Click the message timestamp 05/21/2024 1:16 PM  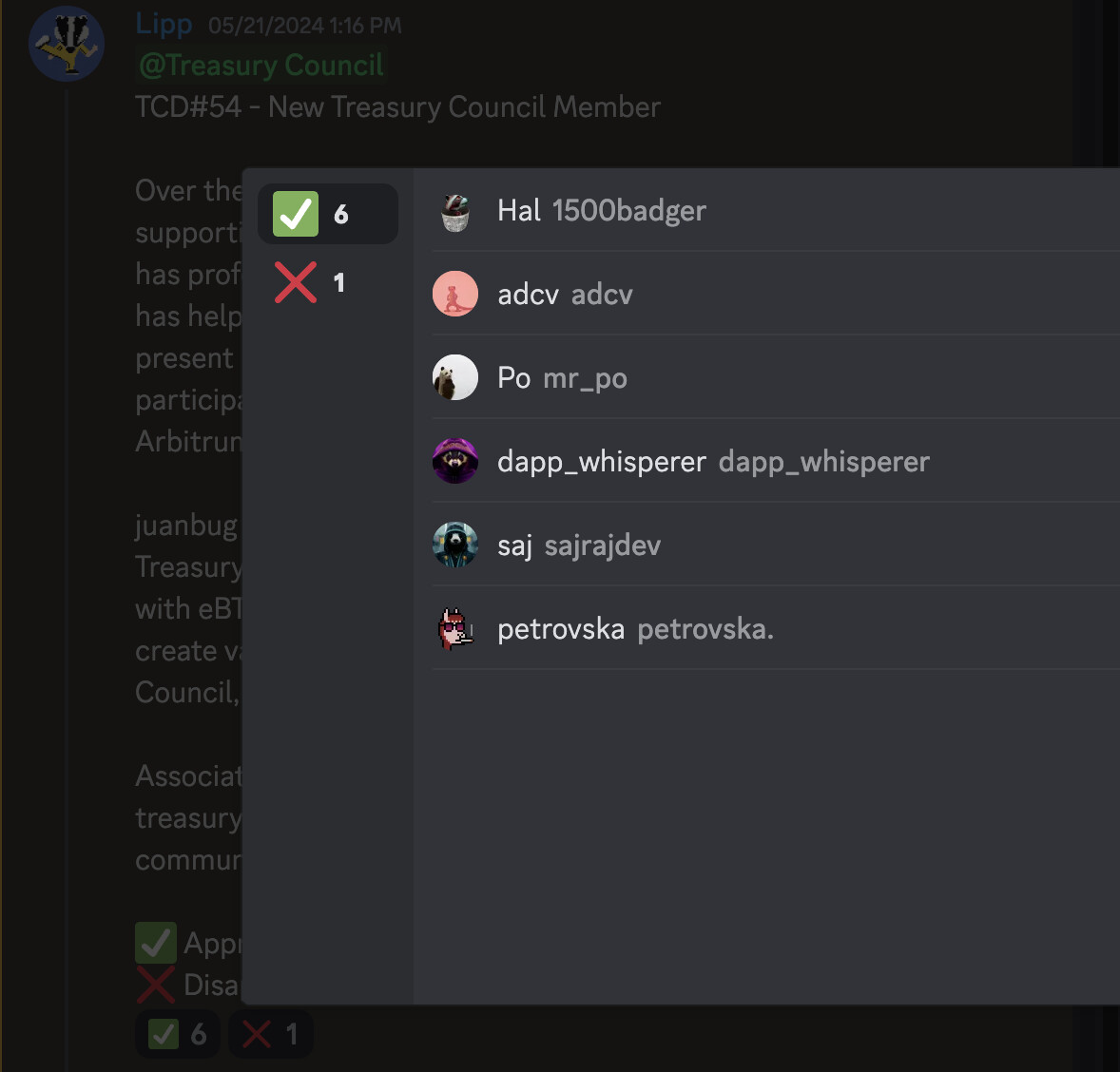(x=305, y=26)
